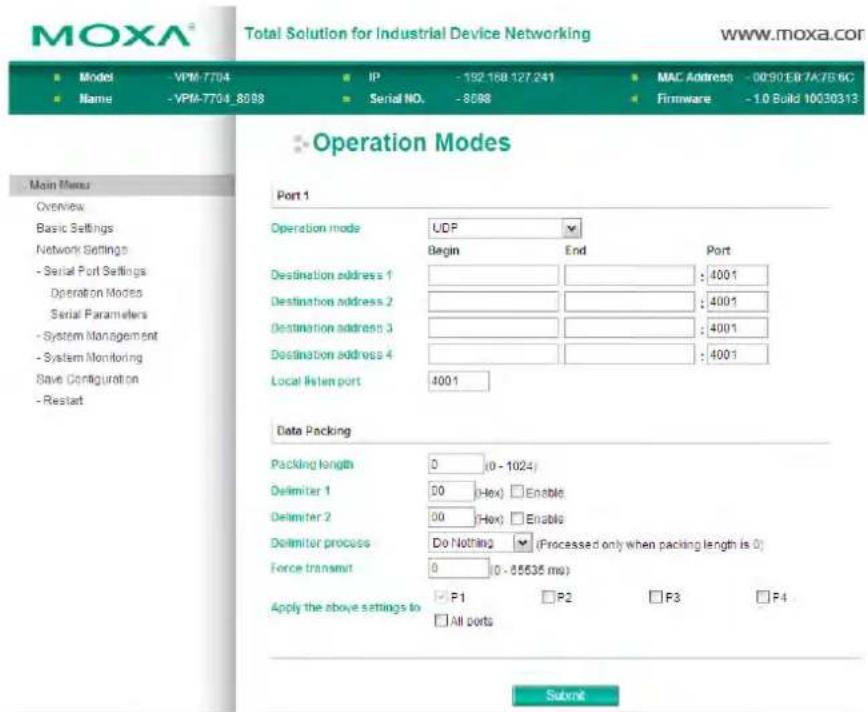Click the Delimiter 2 hex field
The height and width of the screenshot is (712, 868).
pos(451,517)
